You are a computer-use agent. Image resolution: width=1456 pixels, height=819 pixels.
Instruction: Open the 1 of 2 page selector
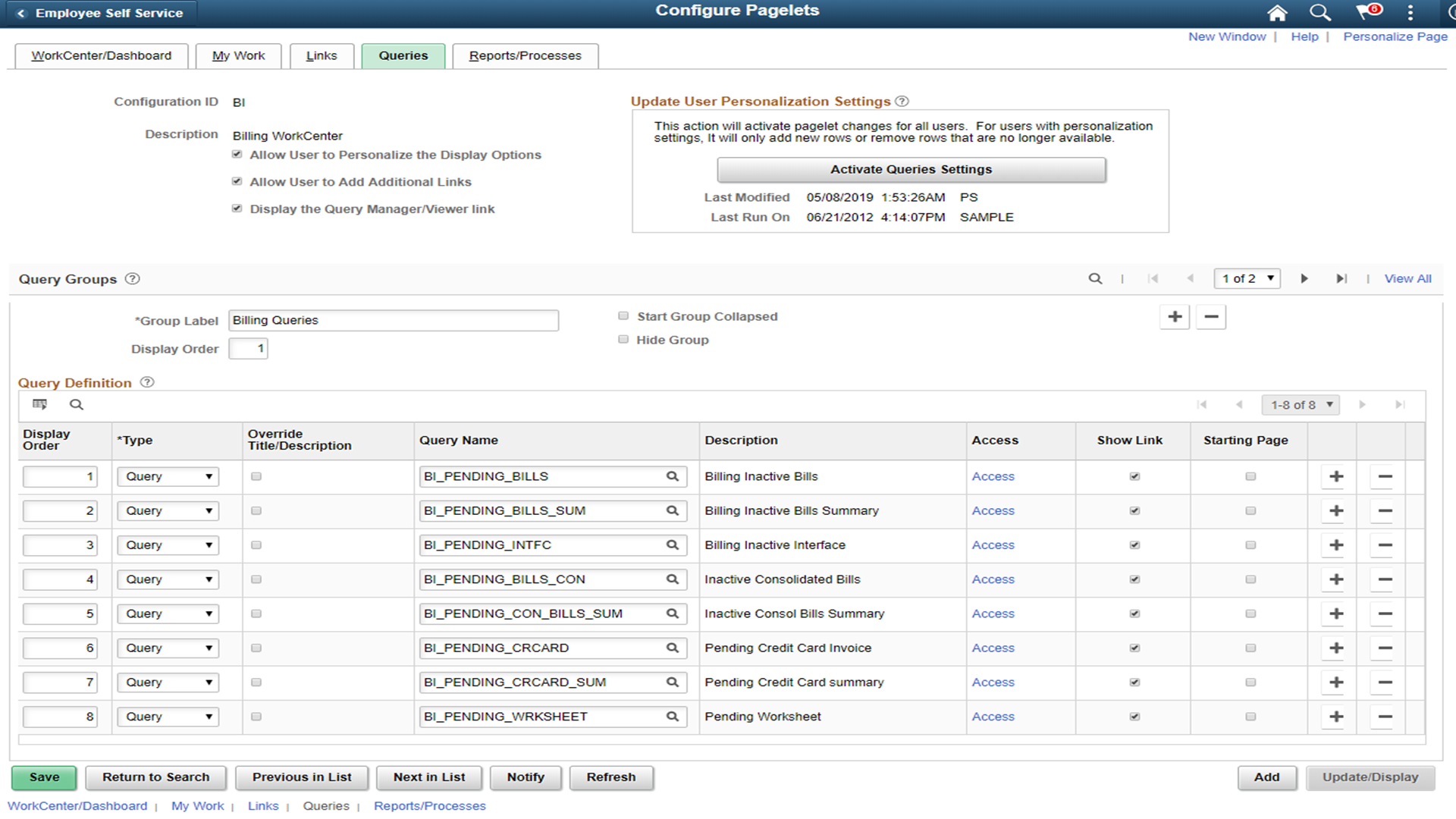[x=1247, y=278]
